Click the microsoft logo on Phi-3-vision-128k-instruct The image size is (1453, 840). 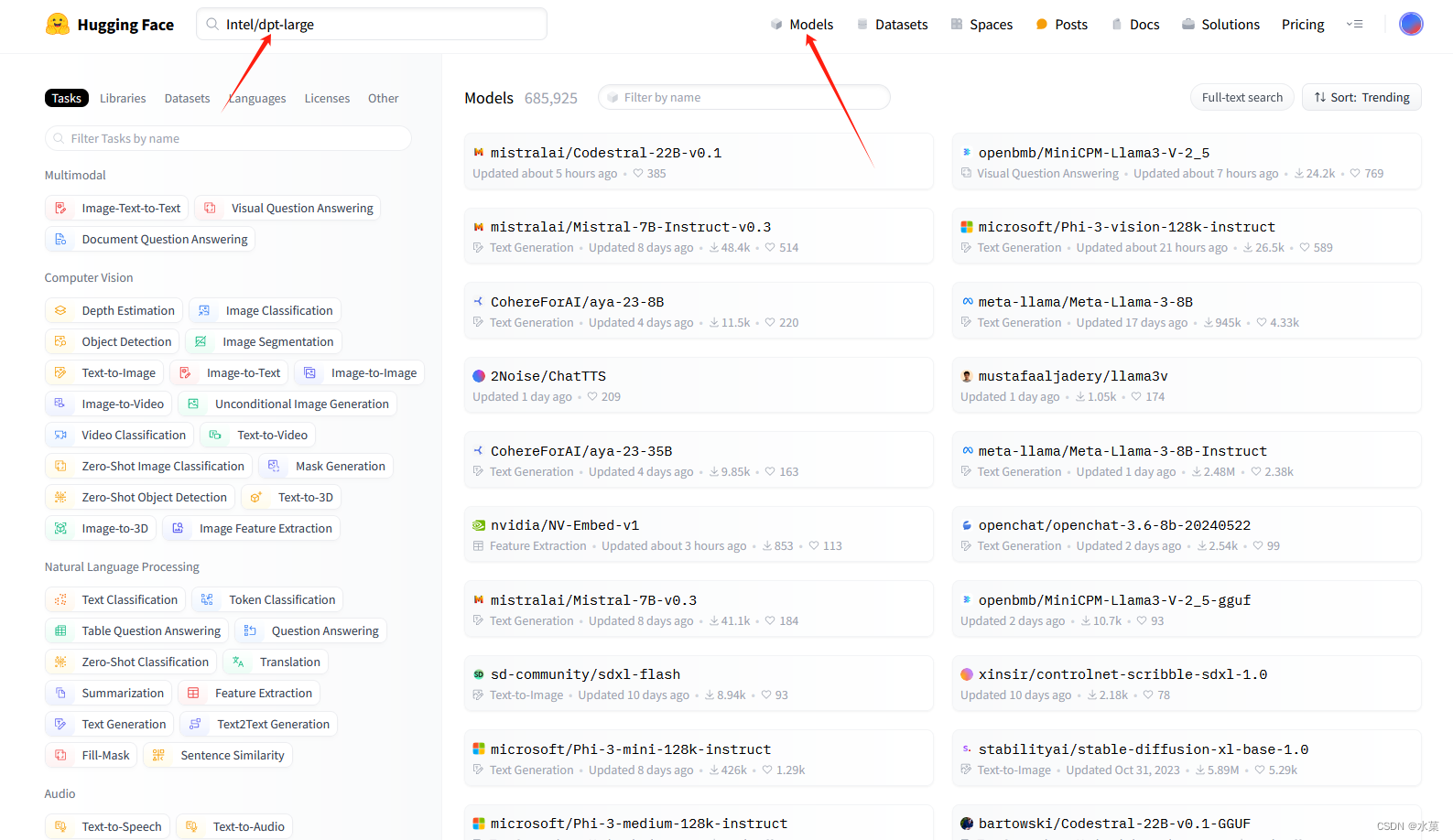tap(966, 227)
